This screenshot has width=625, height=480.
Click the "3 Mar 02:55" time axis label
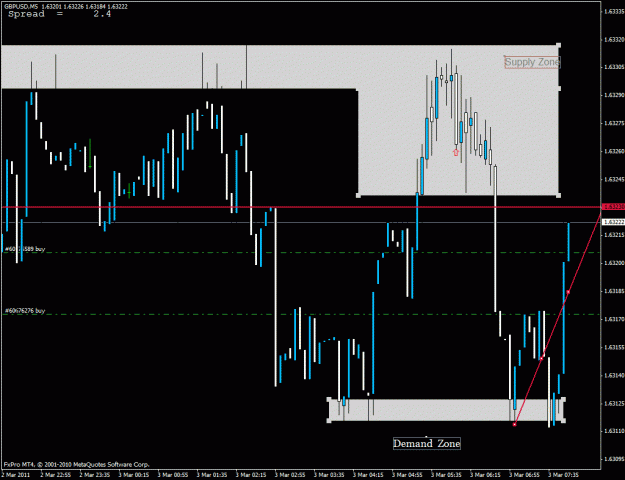pos(290,475)
